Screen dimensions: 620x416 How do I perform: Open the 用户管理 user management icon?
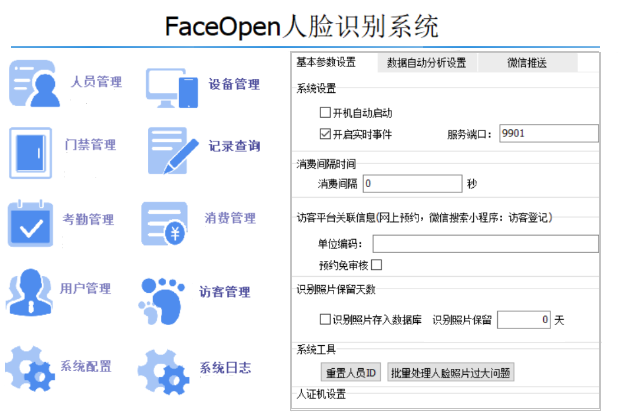30,291
